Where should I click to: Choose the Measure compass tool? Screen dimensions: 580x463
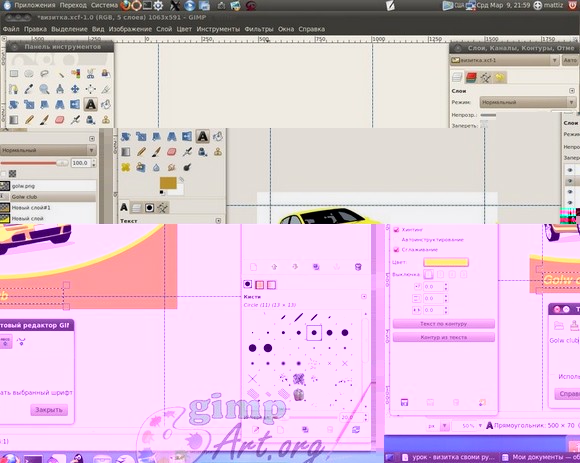point(60,89)
